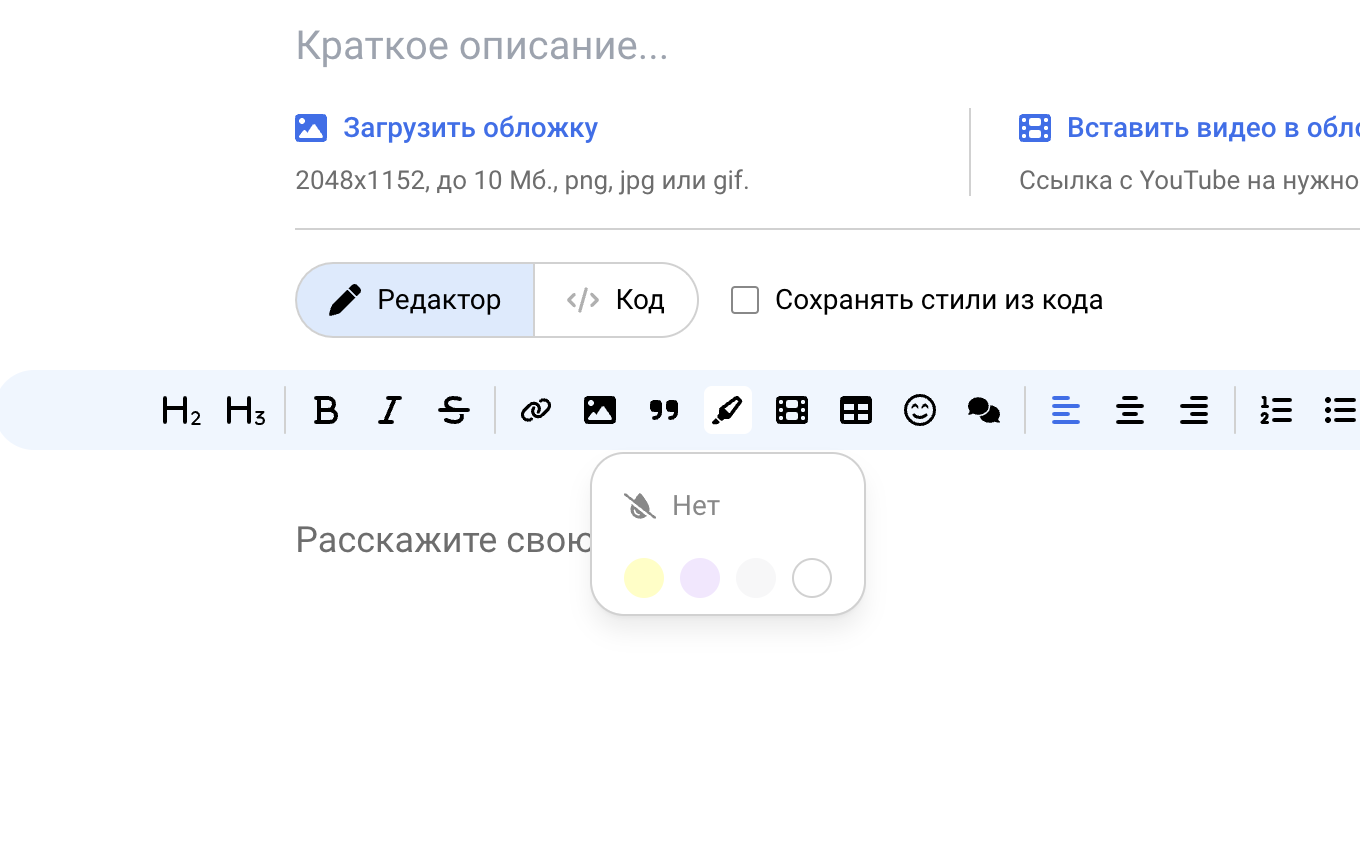Select Нет to remove highlight
Image resolution: width=1360 pixels, height=844 pixels.
click(672, 506)
